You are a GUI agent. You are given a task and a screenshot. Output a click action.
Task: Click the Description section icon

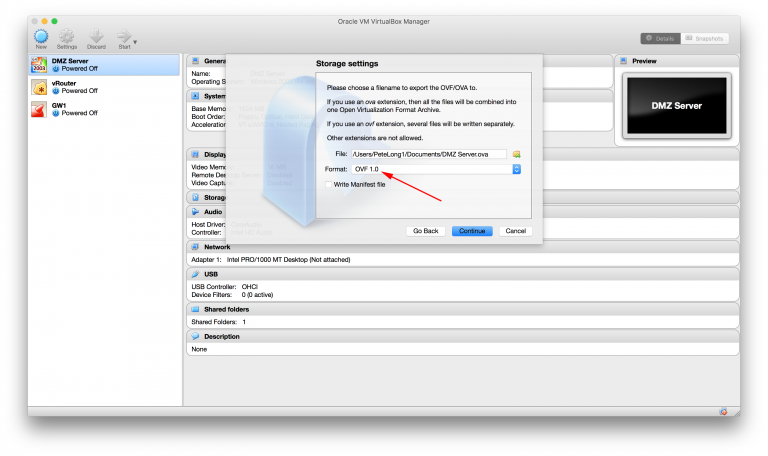tap(195, 336)
